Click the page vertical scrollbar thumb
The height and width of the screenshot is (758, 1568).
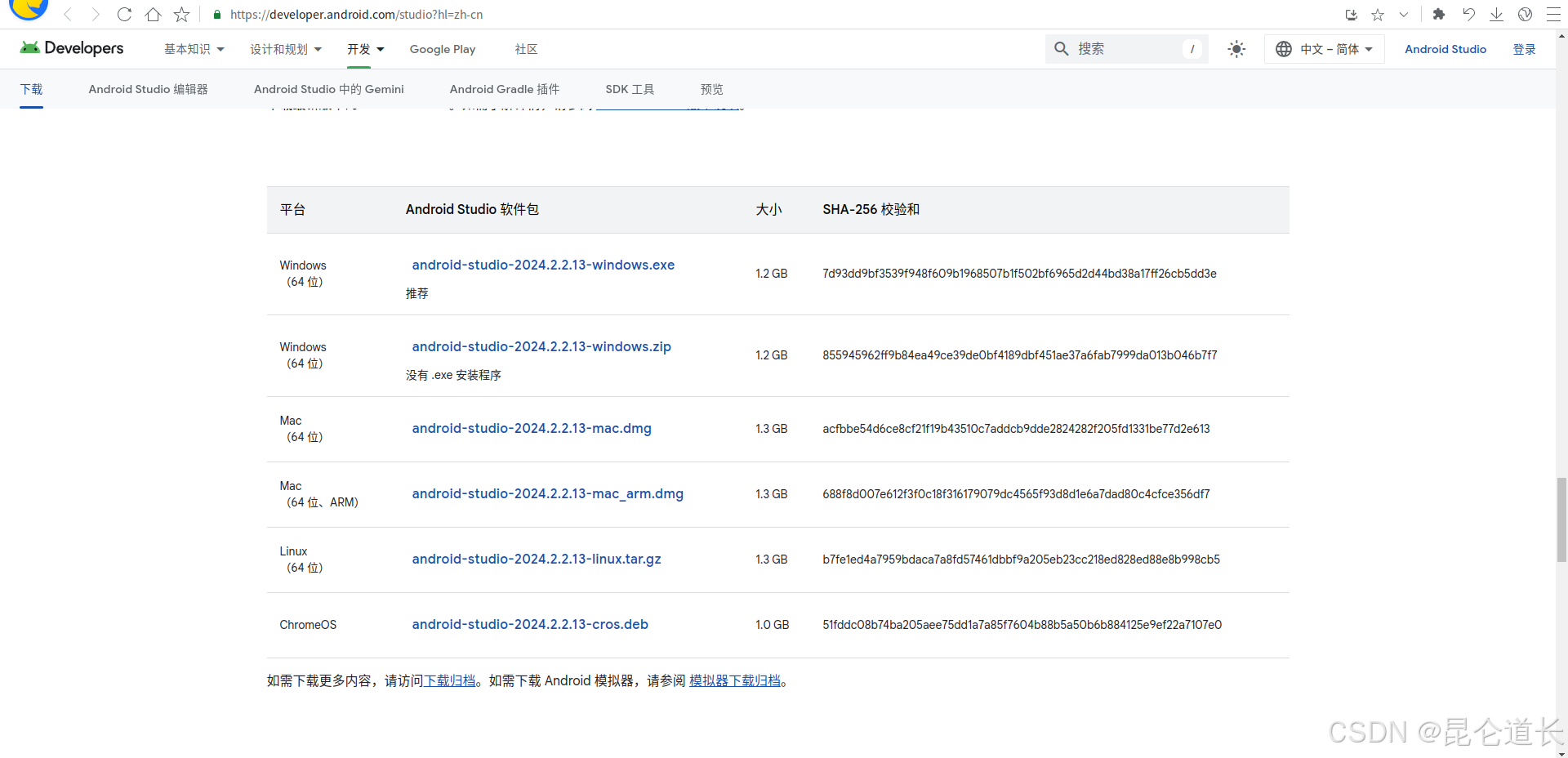[1561, 519]
